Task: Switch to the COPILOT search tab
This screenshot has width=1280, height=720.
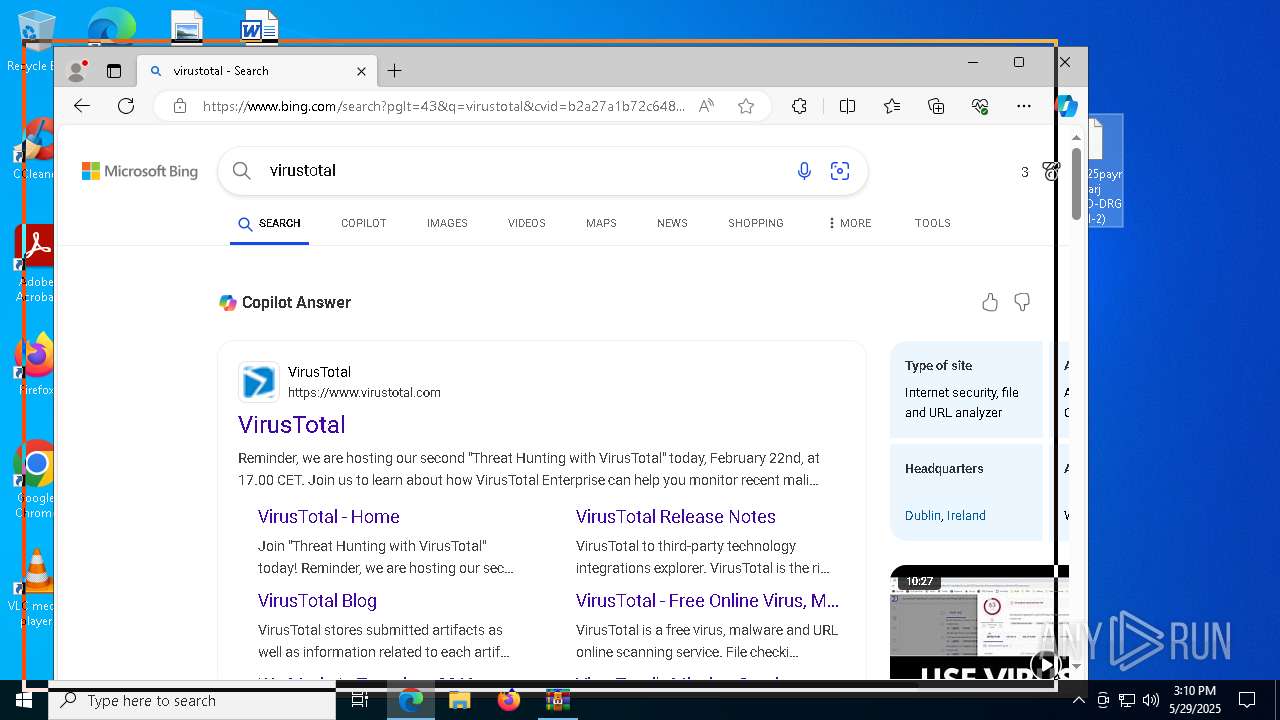Action: (x=364, y=223)
